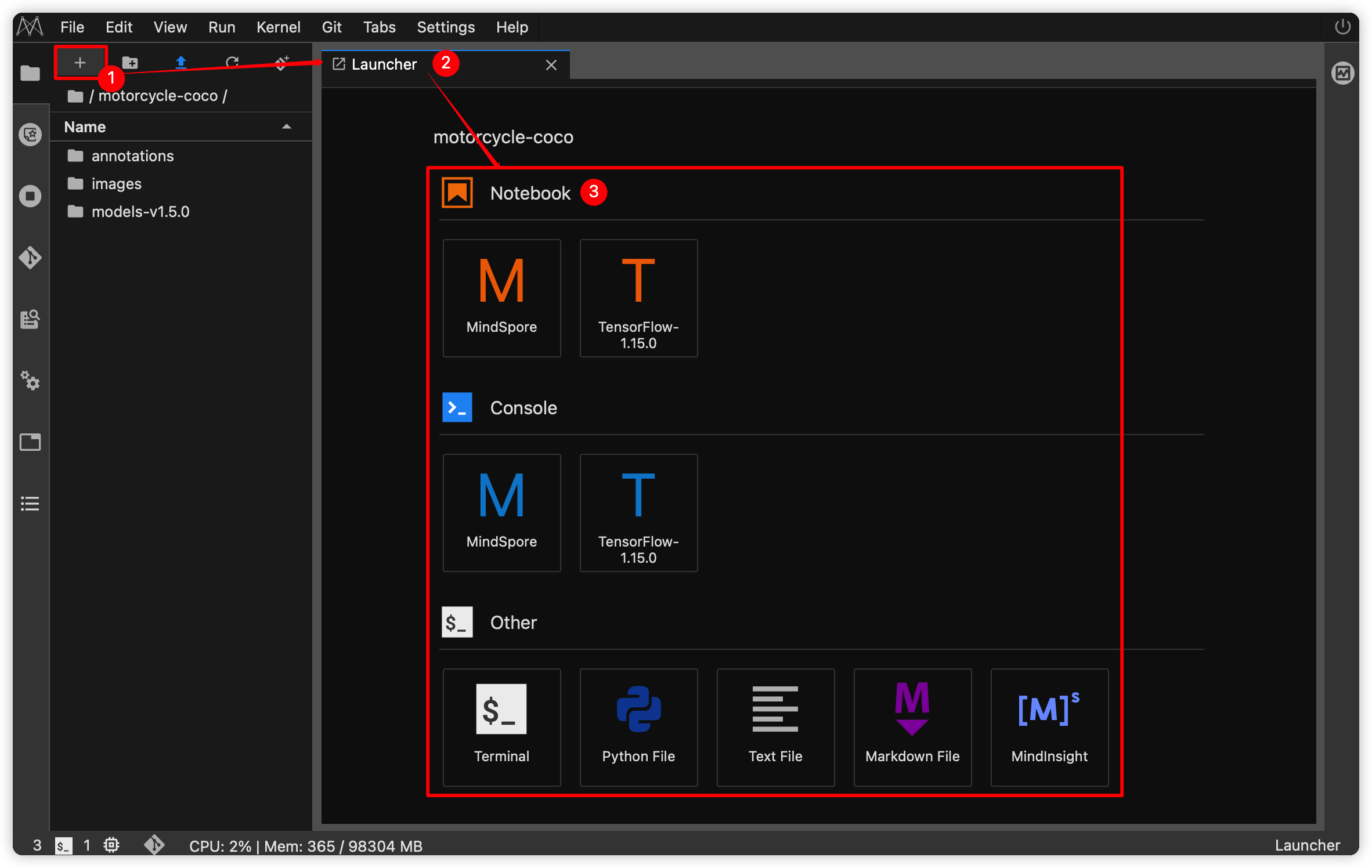Create a new Markdown File
The width and height of the screenshot is (1372, 868).
pyautogui.click(x=912, y=728)
